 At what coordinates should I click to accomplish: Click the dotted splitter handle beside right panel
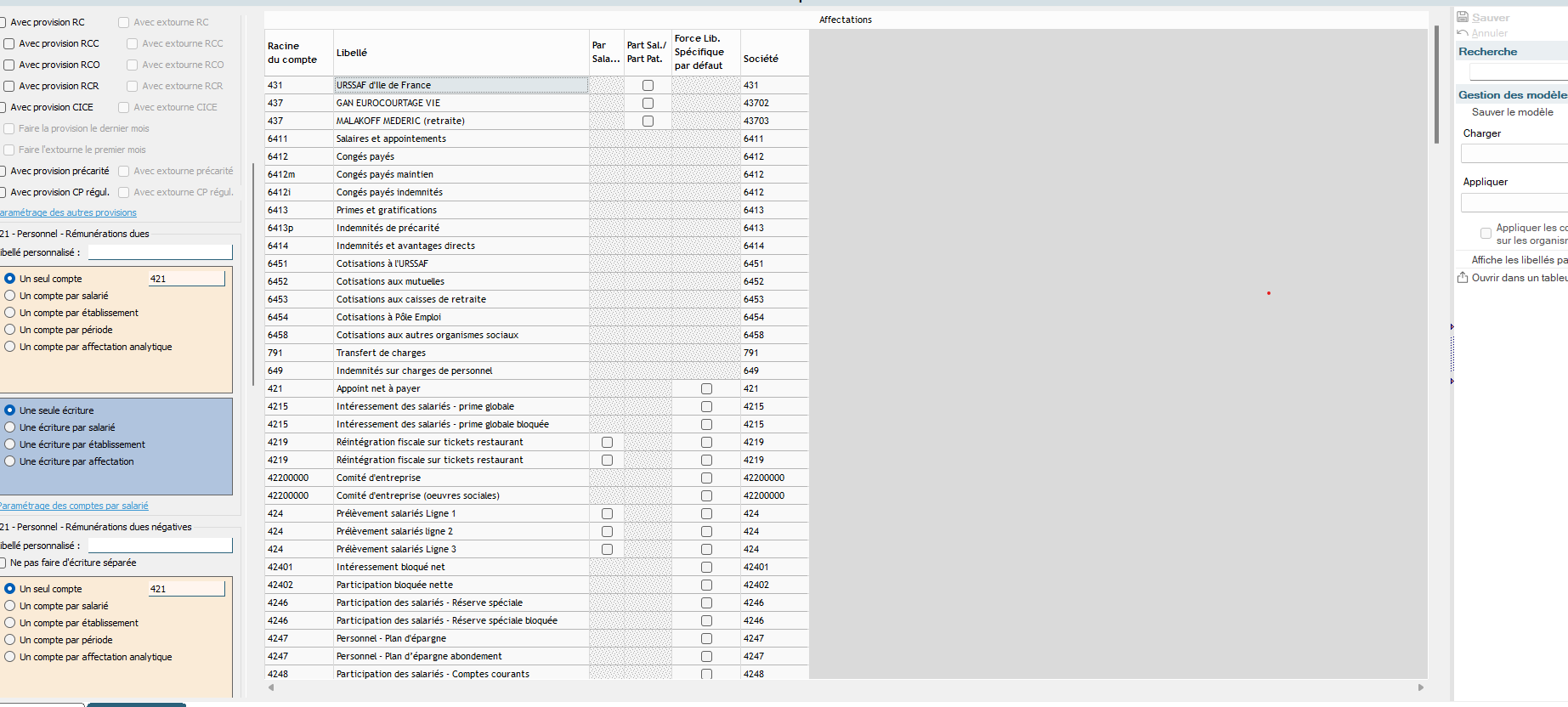pos(1452,353)
